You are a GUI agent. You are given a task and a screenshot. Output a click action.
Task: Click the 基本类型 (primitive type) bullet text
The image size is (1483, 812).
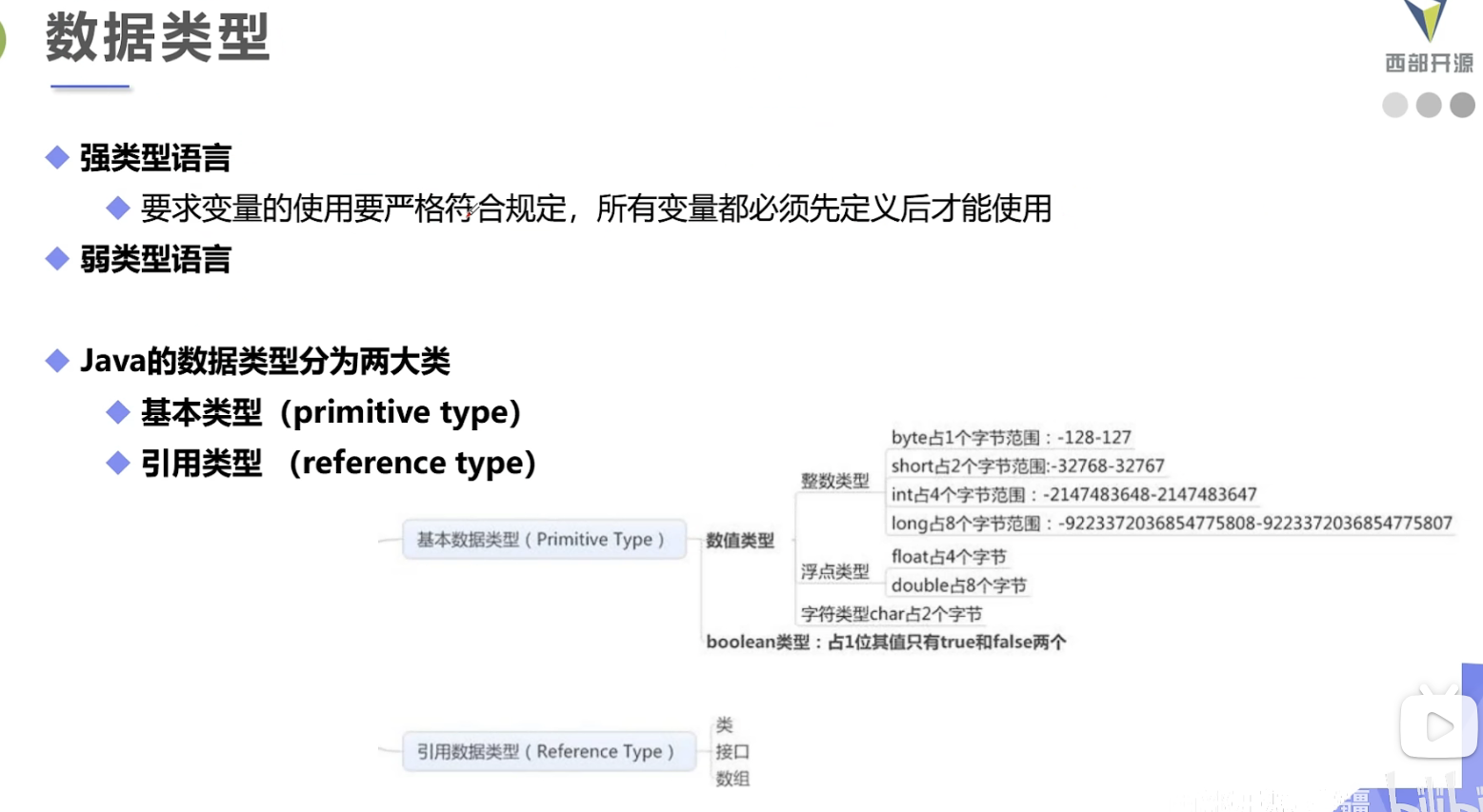coord(331,412)
